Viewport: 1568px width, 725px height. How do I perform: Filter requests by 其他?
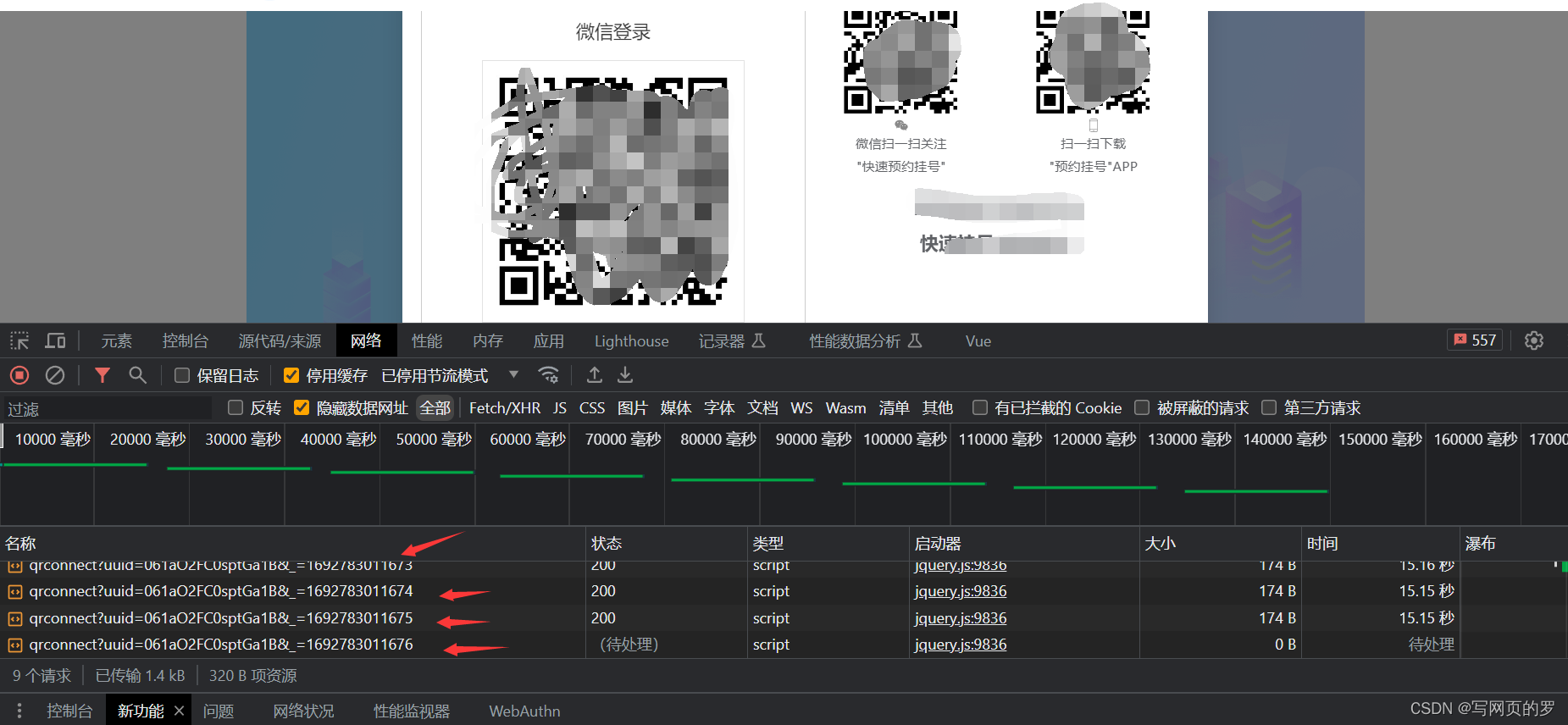tap(938, 408)
